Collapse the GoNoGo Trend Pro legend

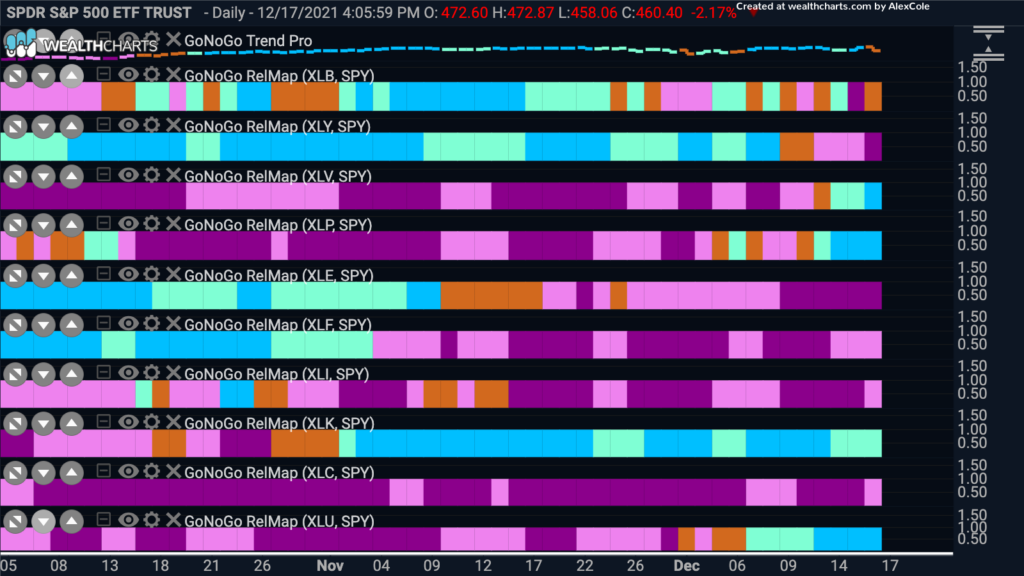tap(103, 38)
